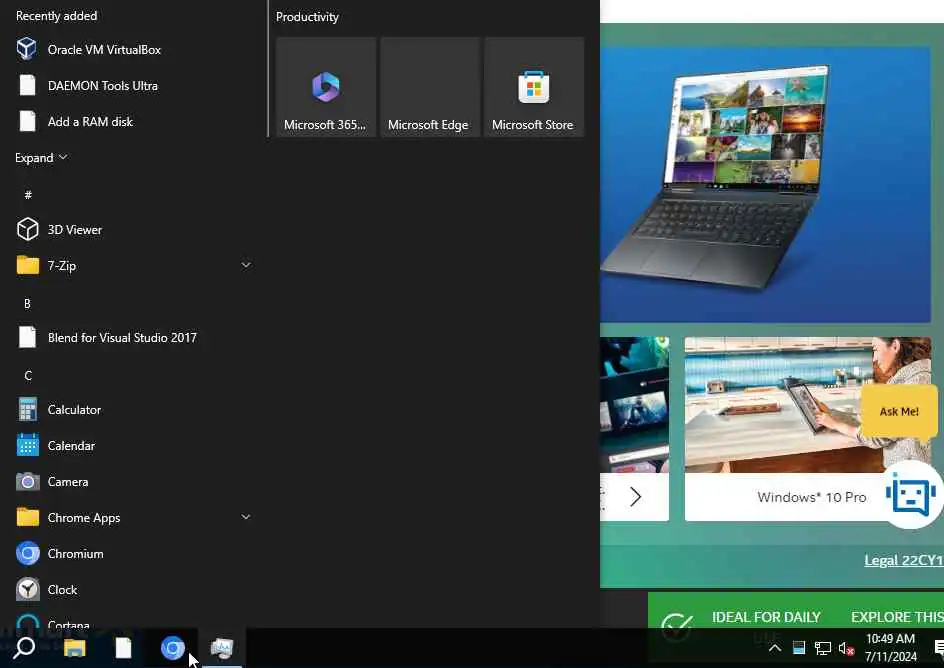Click the Productivity group heading

click(x=307, y=17)
